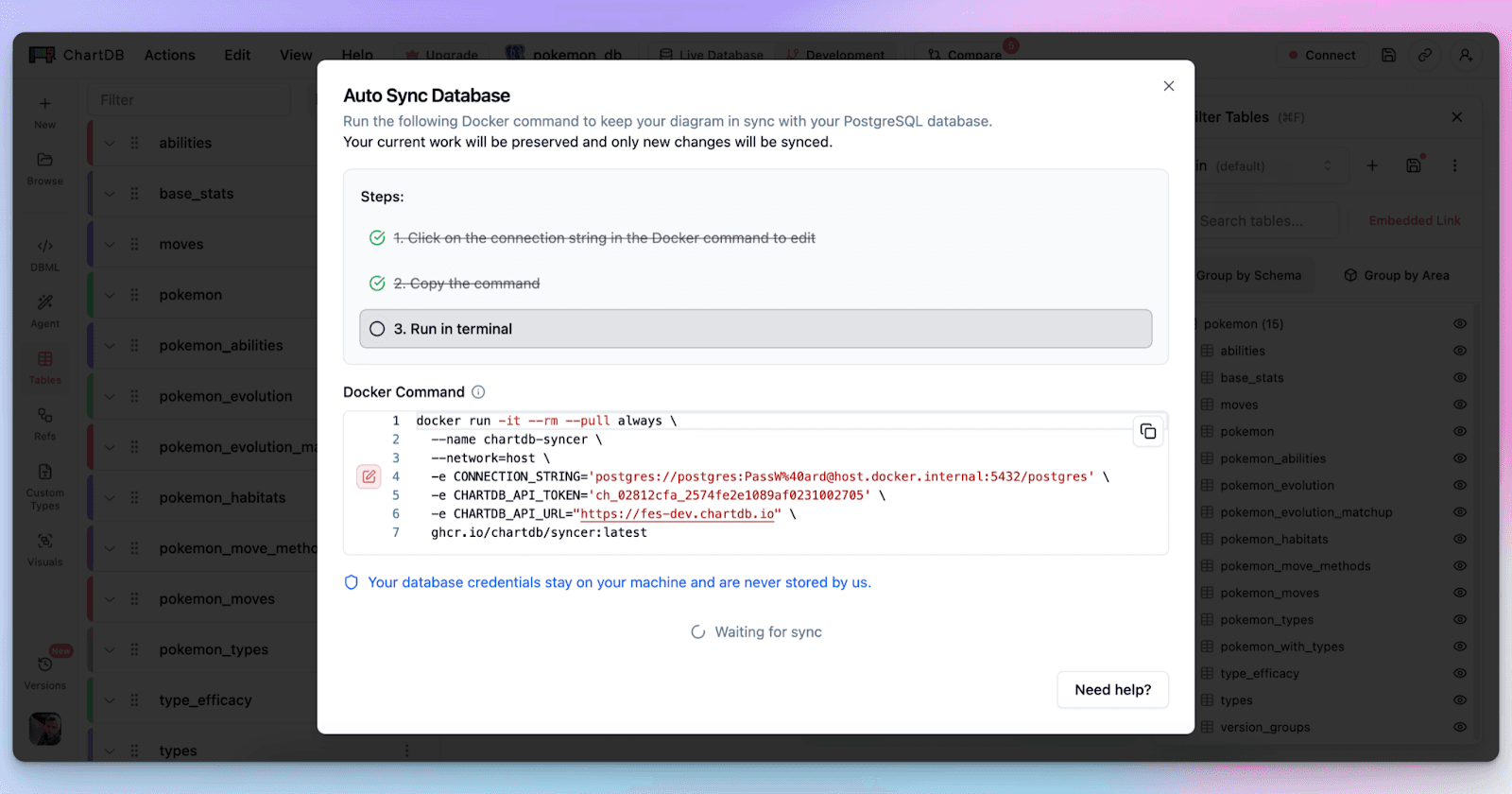
Task: Click the drag handle of the pokemon_evolution row
Action: click(x=134, y=396)
